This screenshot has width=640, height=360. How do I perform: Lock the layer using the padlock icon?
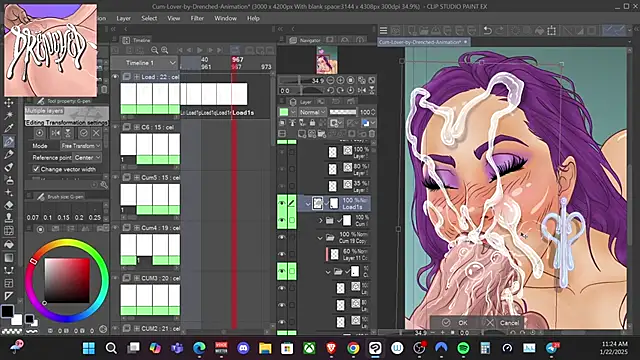[x=312, y=122]
